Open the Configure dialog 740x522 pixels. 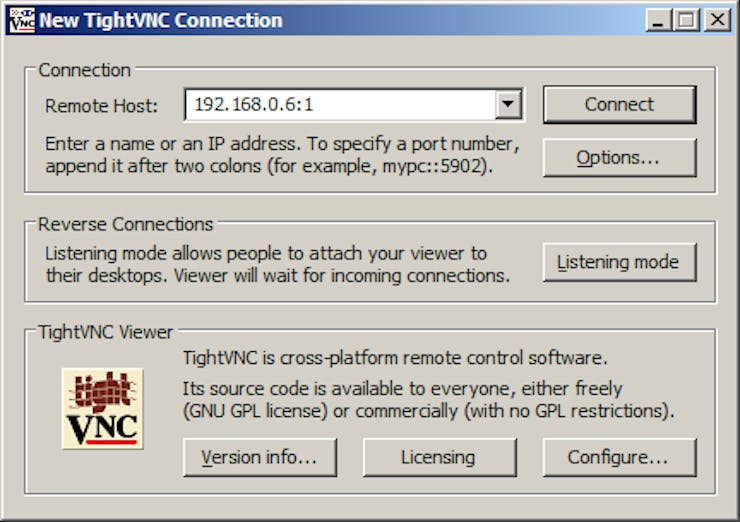coord(620,457)
